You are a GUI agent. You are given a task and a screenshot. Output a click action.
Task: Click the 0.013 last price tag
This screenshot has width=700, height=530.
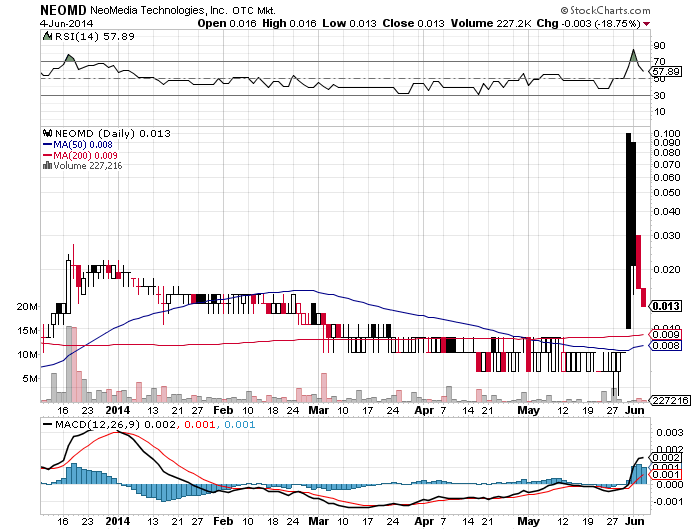coord(665,306)
